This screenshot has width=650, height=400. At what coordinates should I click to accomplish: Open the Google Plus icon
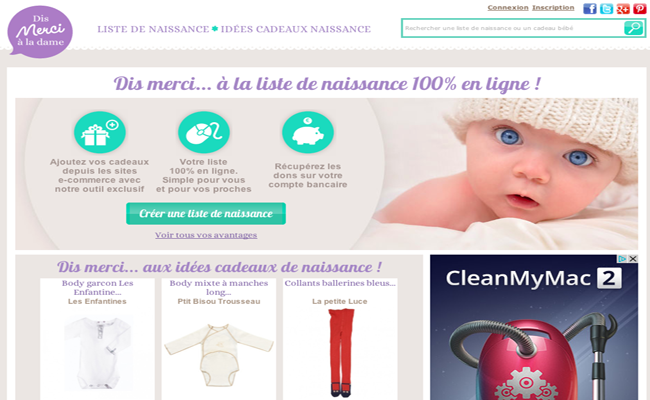point(623,8)
